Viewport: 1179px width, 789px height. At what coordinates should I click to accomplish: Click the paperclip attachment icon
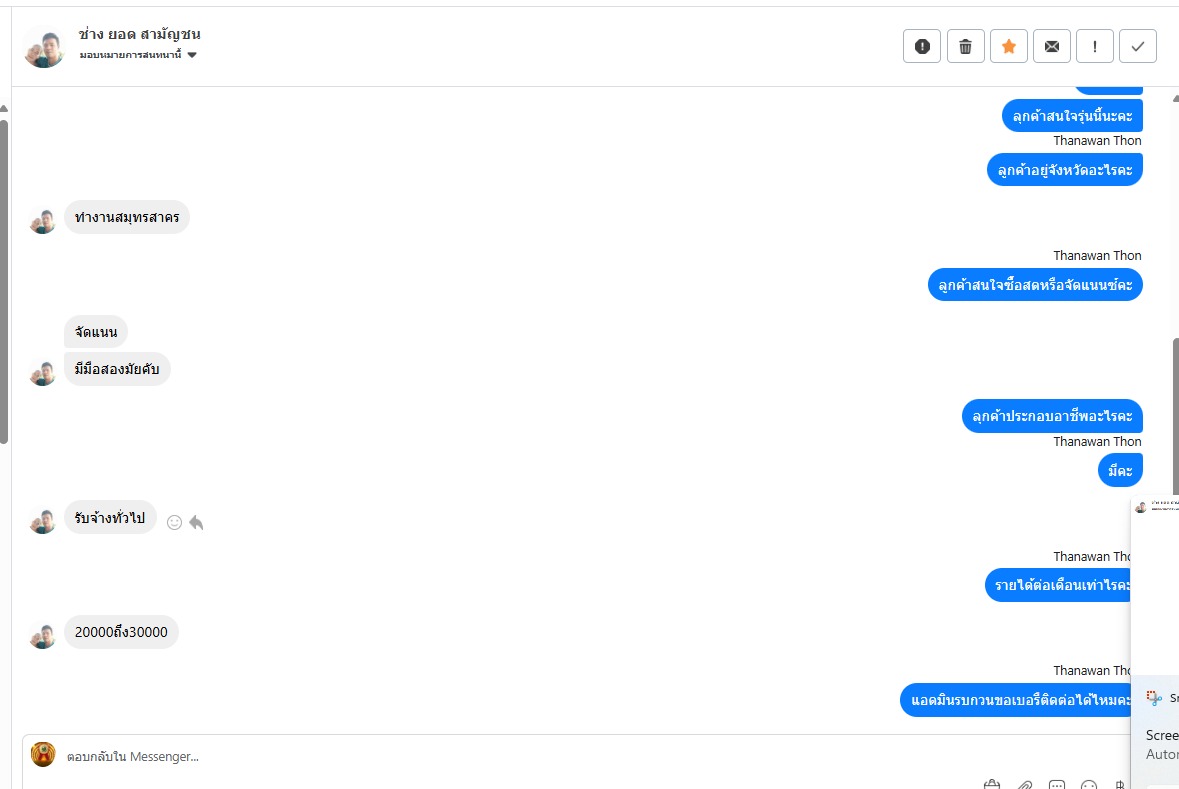[1025, 785]
